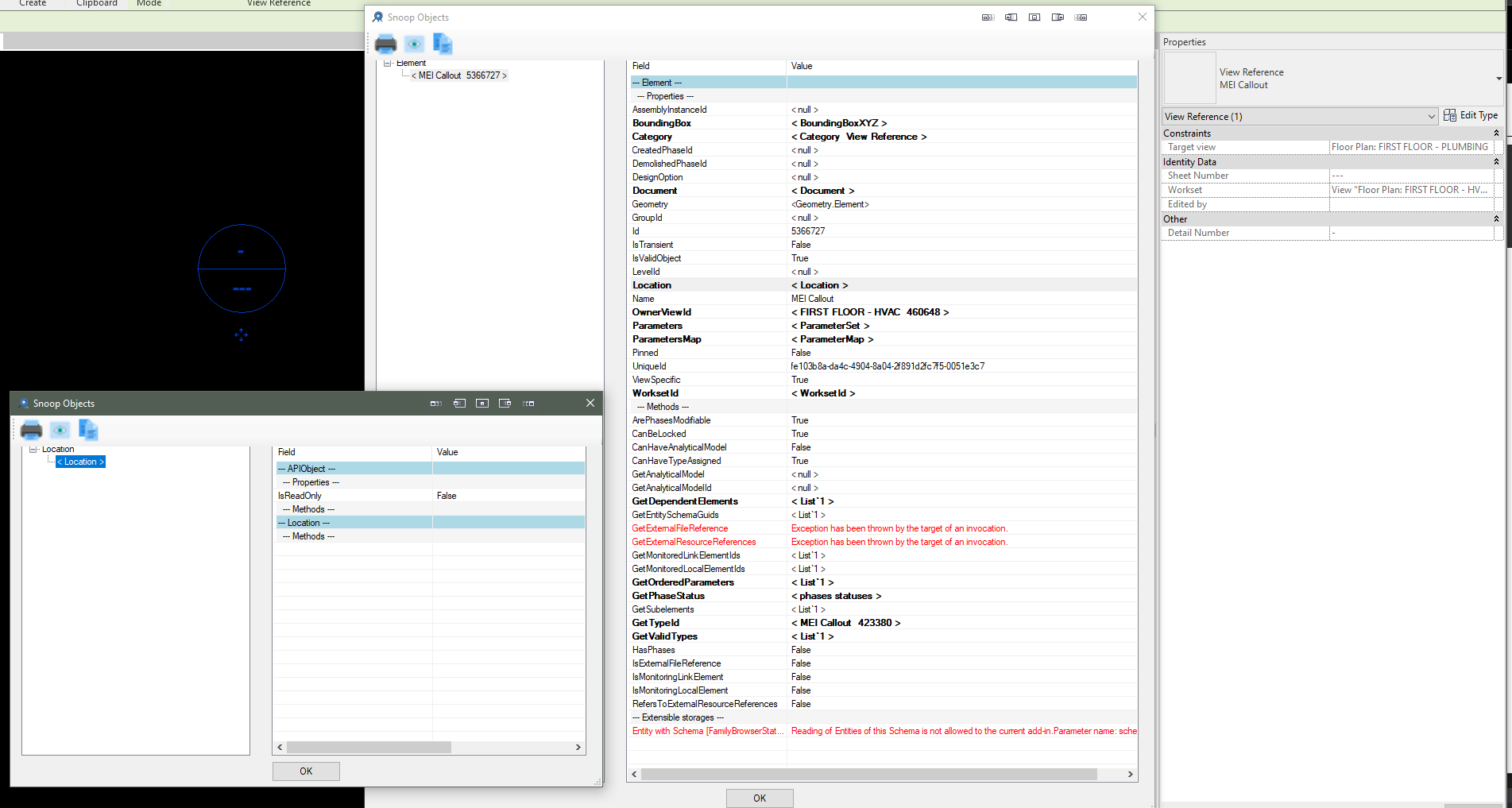Click the Detail Number value field
Image resolution: width=1512 pixels, height=808 pixels.
(x=1412, y=233)
